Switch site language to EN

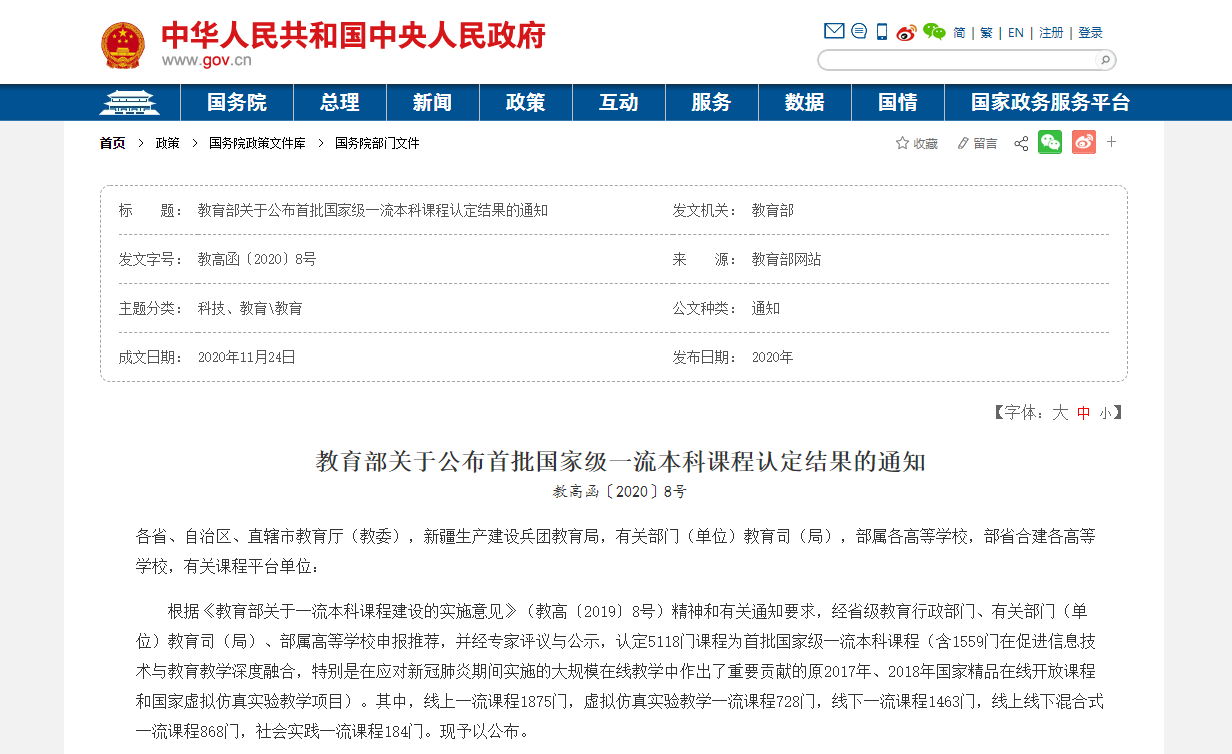[1015, 33]
